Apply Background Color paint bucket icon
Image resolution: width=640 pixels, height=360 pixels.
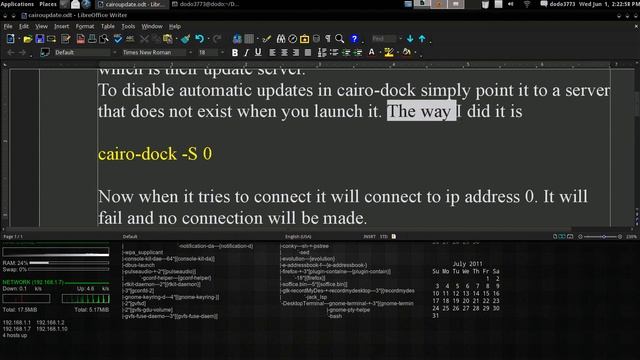pyautogui.click(x=406, y=52)
